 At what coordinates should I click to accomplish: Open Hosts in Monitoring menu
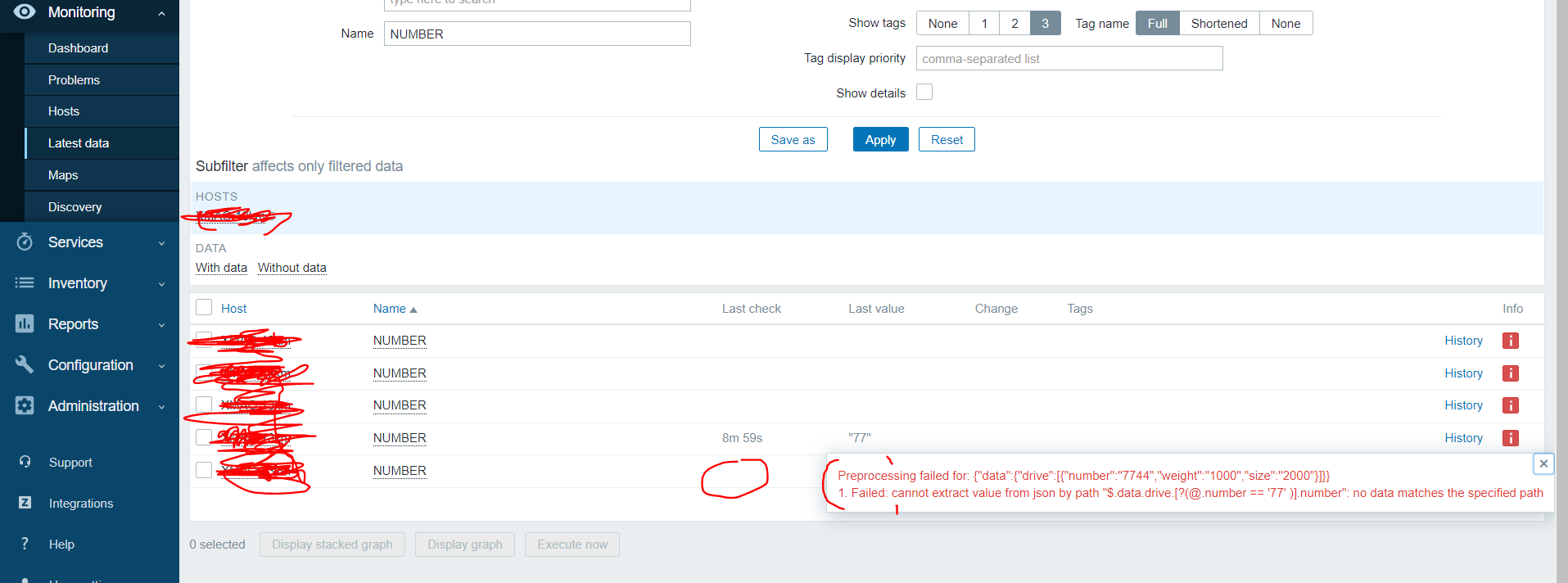tap(102, 111)
